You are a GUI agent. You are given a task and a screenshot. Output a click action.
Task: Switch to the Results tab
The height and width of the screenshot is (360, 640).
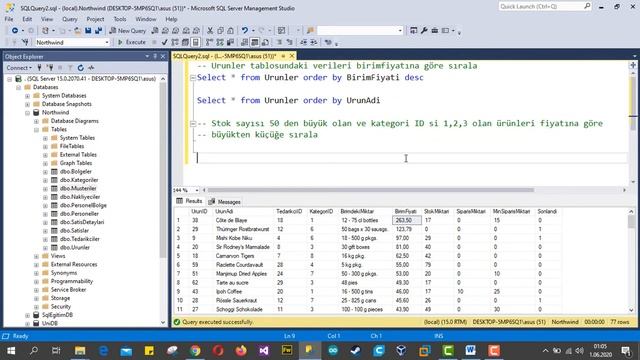click(x=189, y=201)
